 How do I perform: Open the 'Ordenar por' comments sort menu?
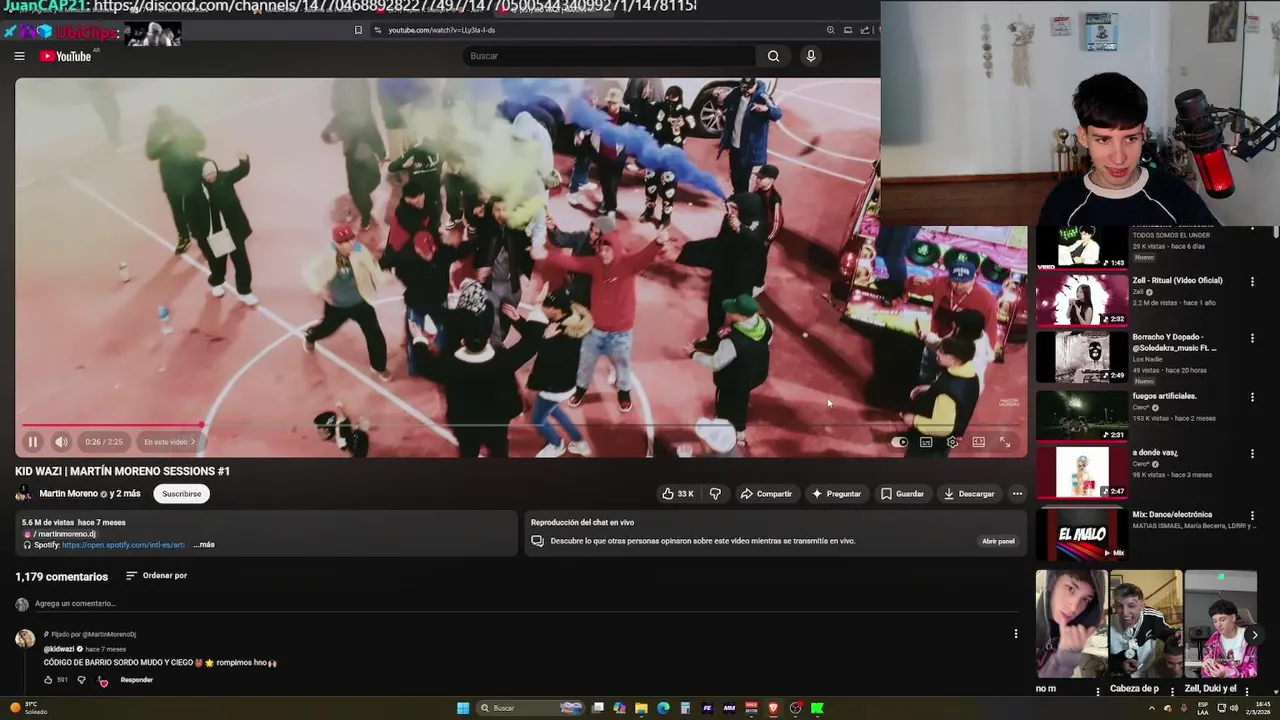click(156, 576)
